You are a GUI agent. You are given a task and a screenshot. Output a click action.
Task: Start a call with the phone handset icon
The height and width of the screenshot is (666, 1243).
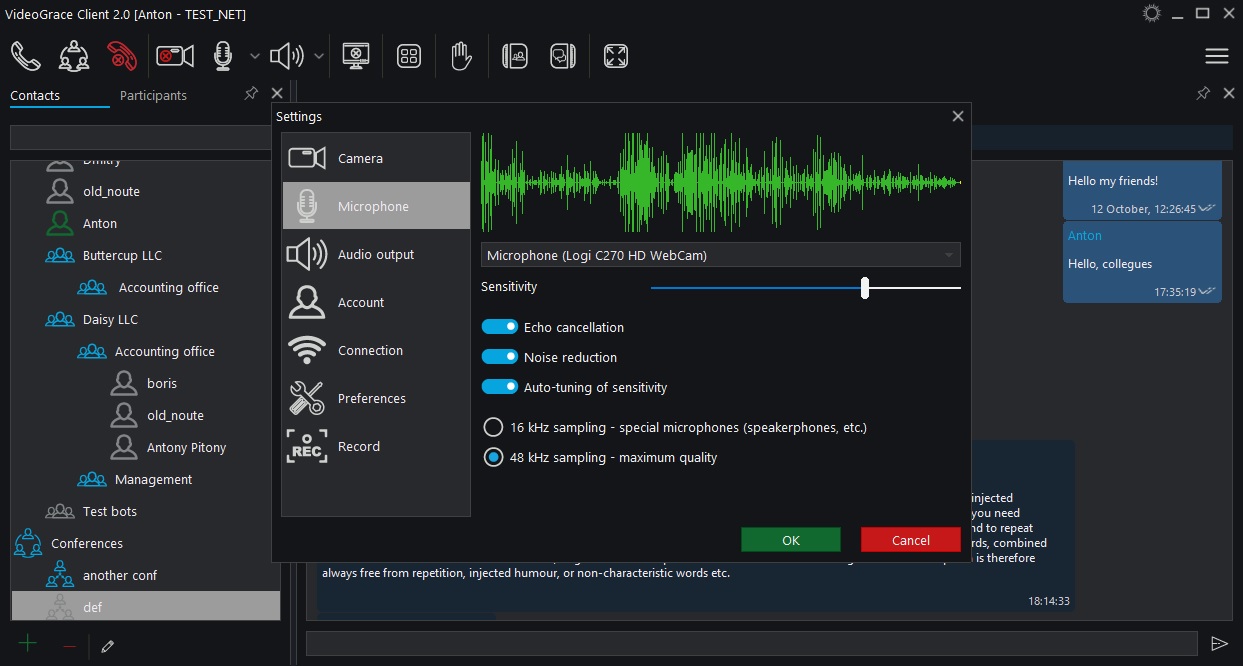(x=25, y=56)
